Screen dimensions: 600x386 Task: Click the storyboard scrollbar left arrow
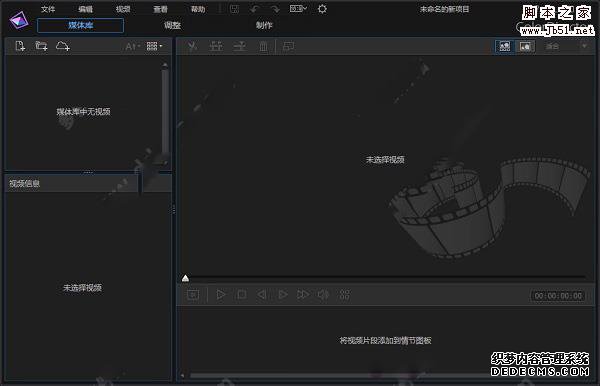[x=183, y=376]
